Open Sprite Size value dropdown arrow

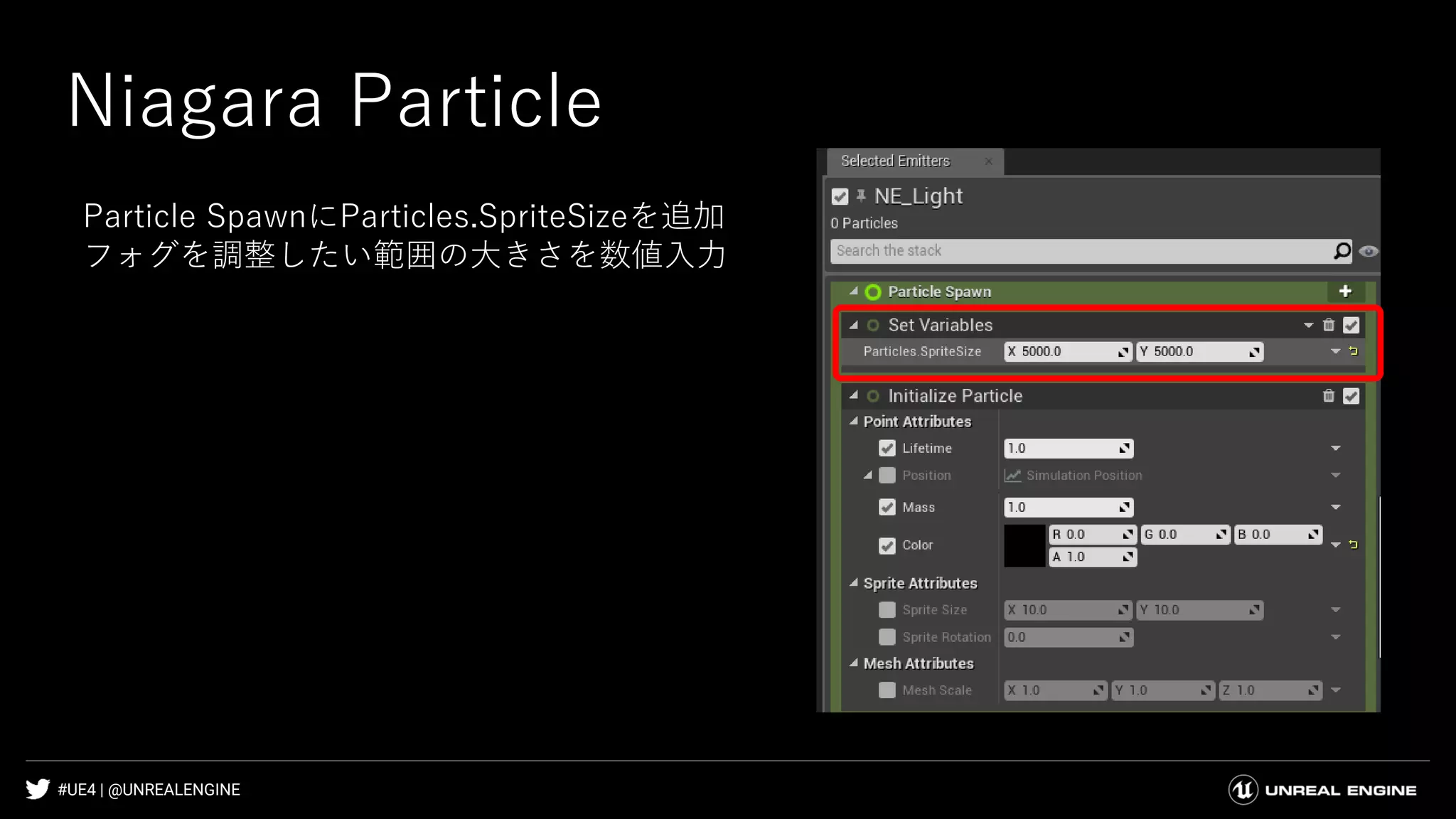[1335, 609]
